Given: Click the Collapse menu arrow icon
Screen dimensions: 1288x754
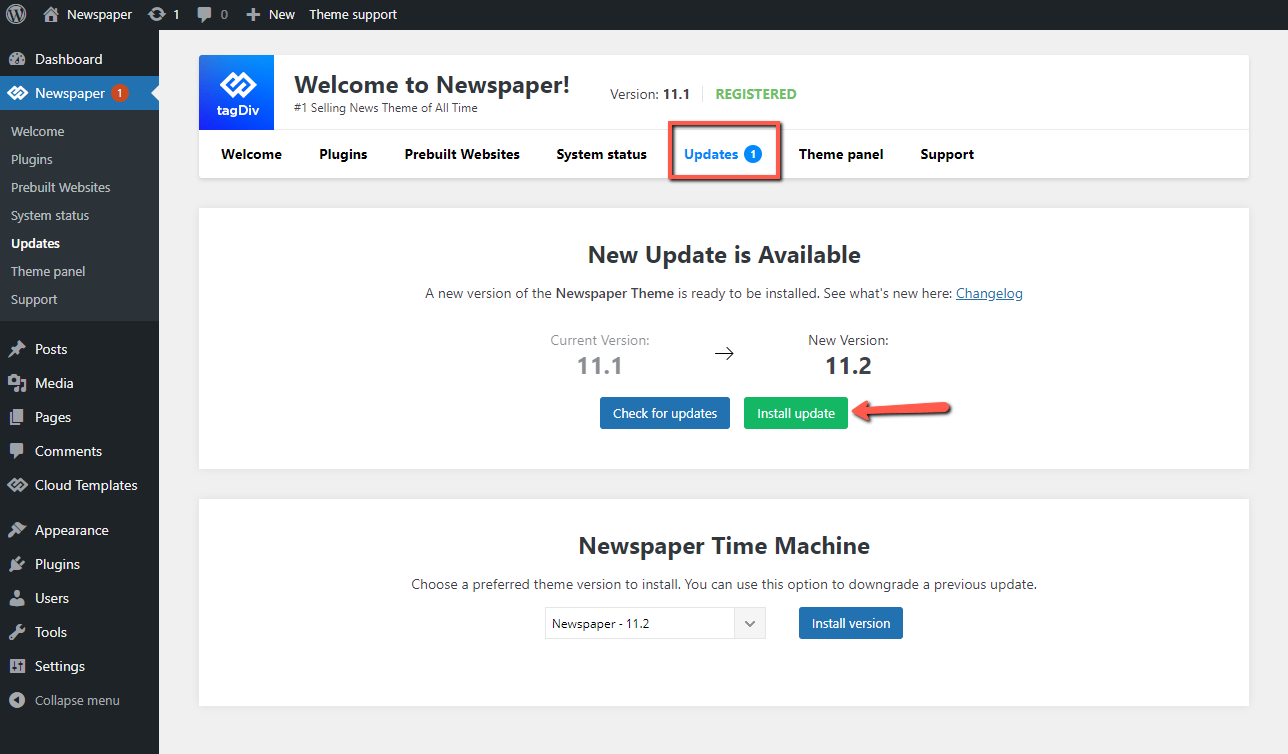Looking at the screenshot, I should [17, 700].
